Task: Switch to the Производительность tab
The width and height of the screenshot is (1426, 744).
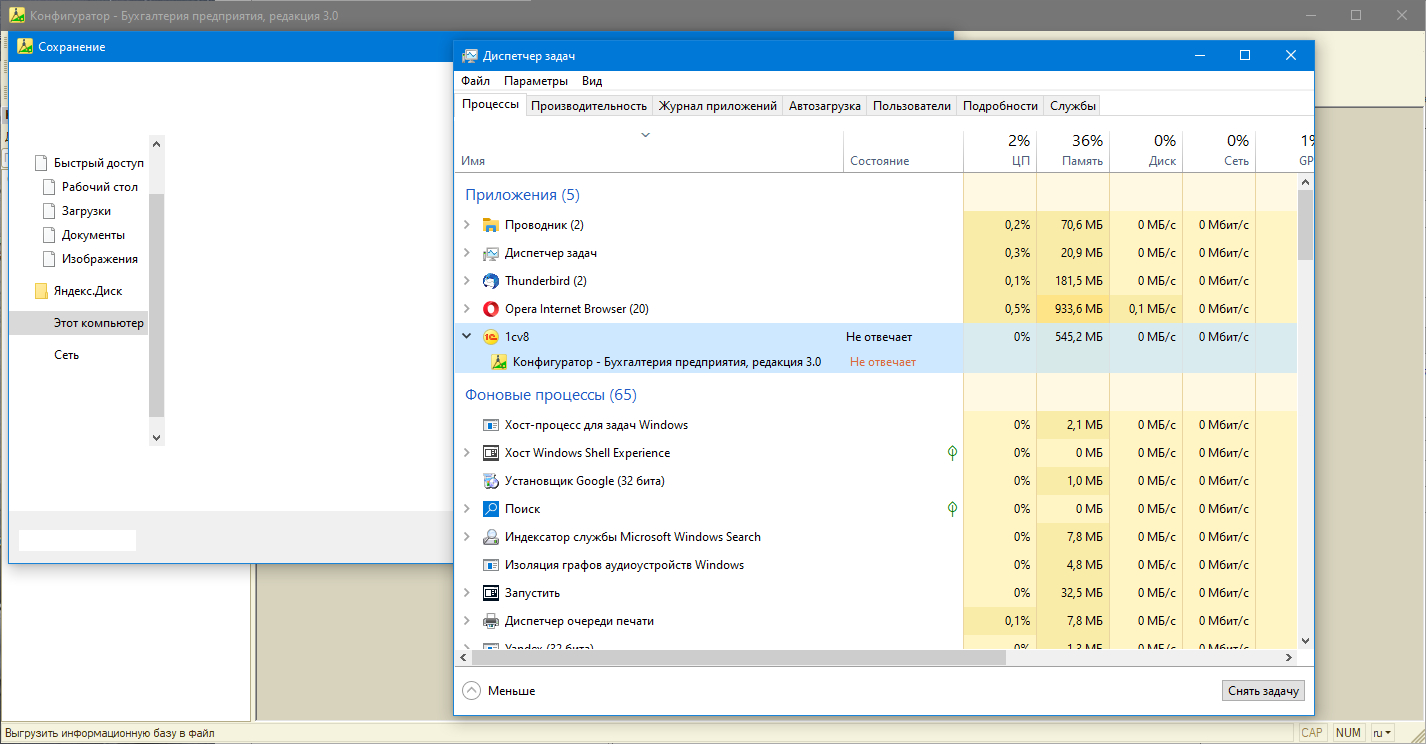Action: [589, 105]
